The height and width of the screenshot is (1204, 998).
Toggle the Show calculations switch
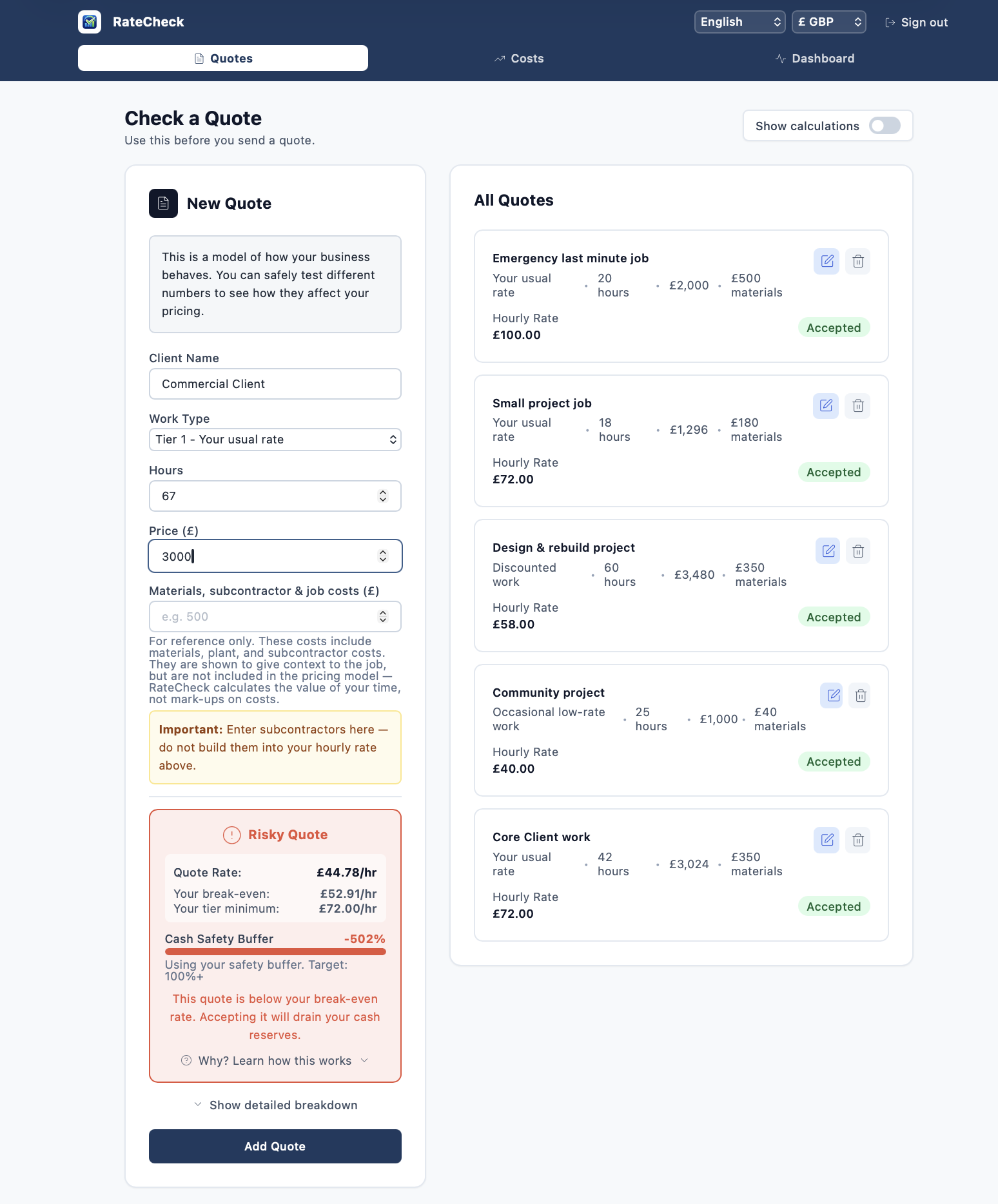coord(885,126)
